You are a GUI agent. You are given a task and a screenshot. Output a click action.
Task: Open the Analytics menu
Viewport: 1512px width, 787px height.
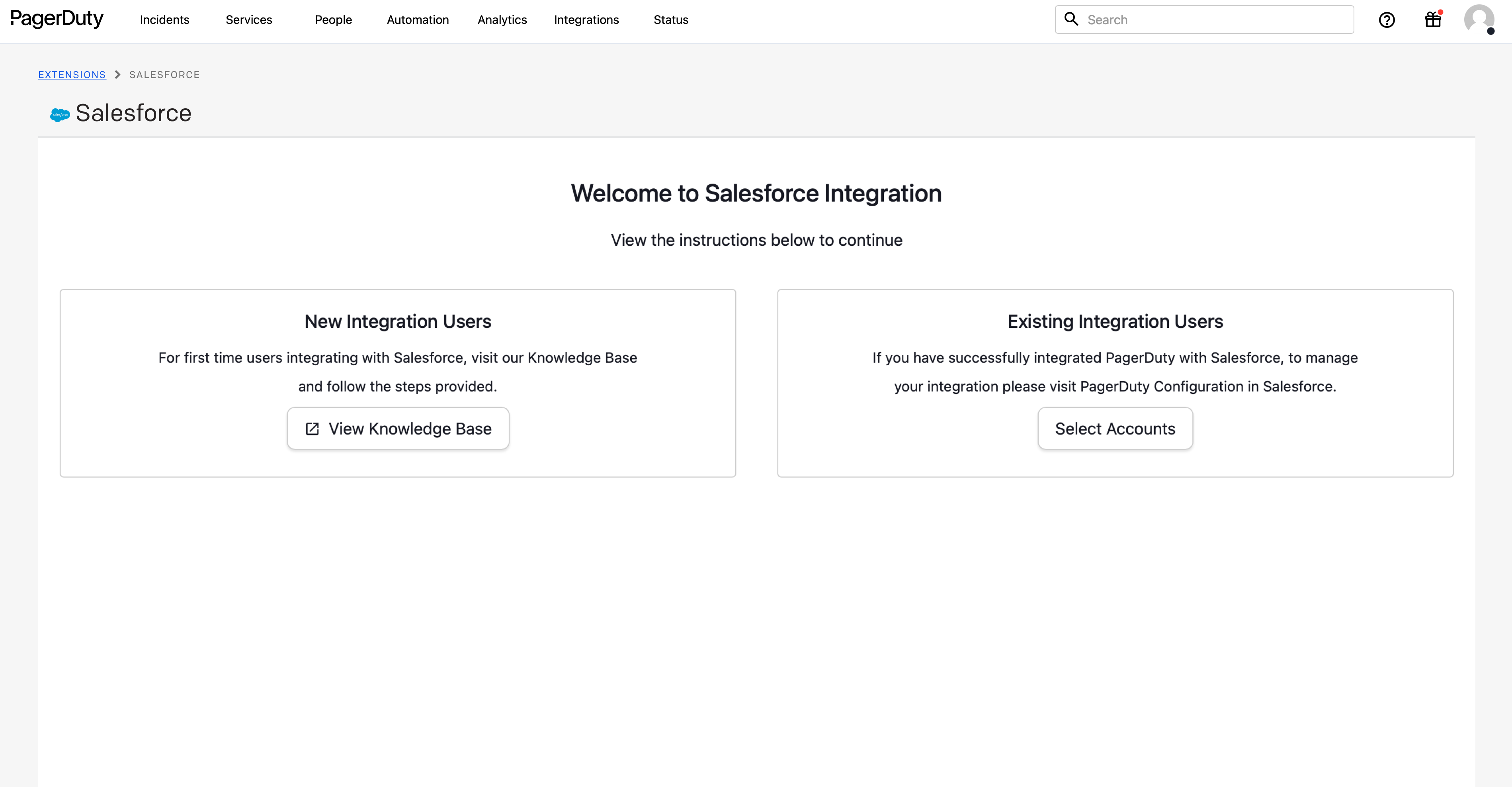(x=502, y=20)
